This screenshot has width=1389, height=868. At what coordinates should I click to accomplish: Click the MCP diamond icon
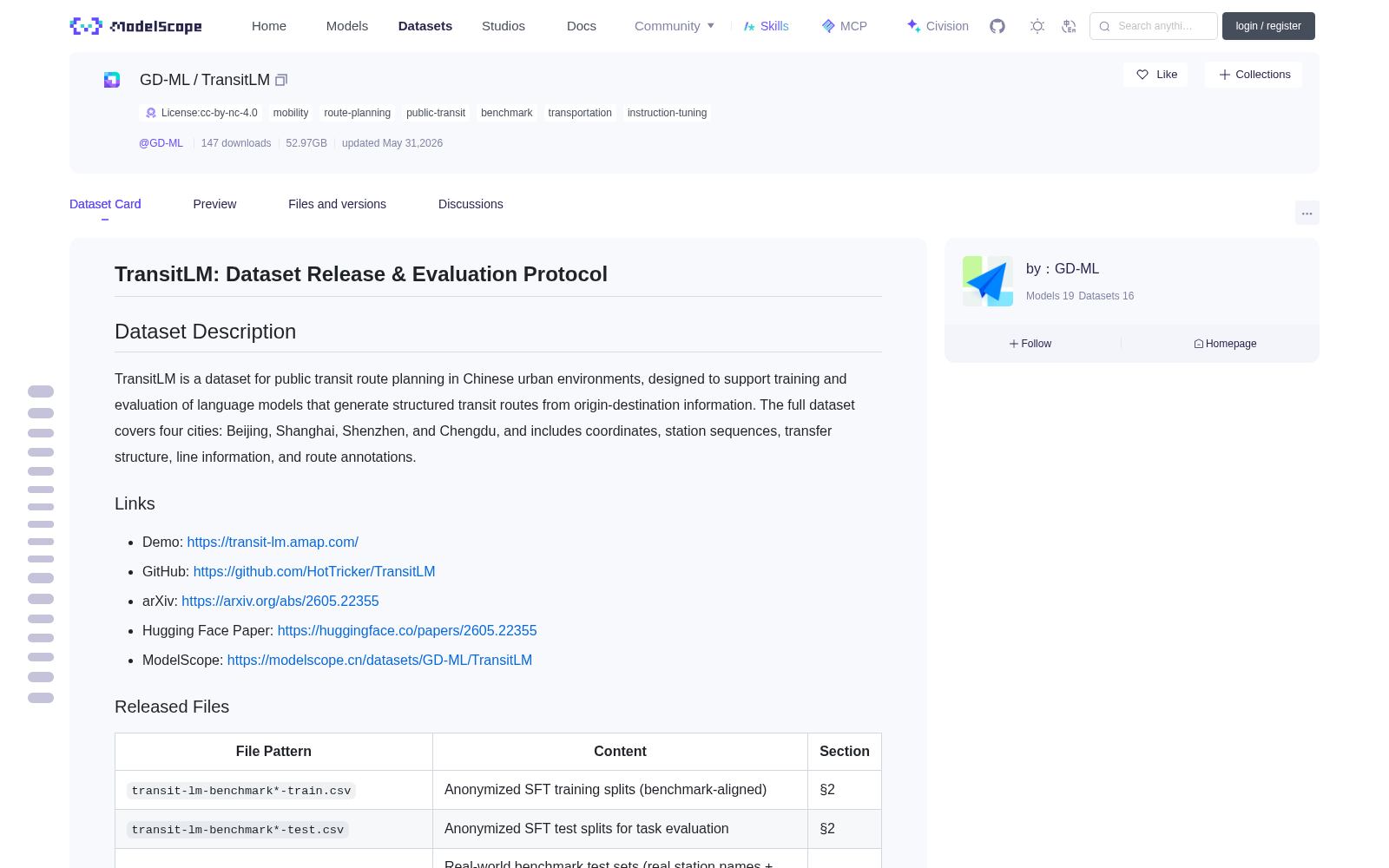tap(828, 26)
